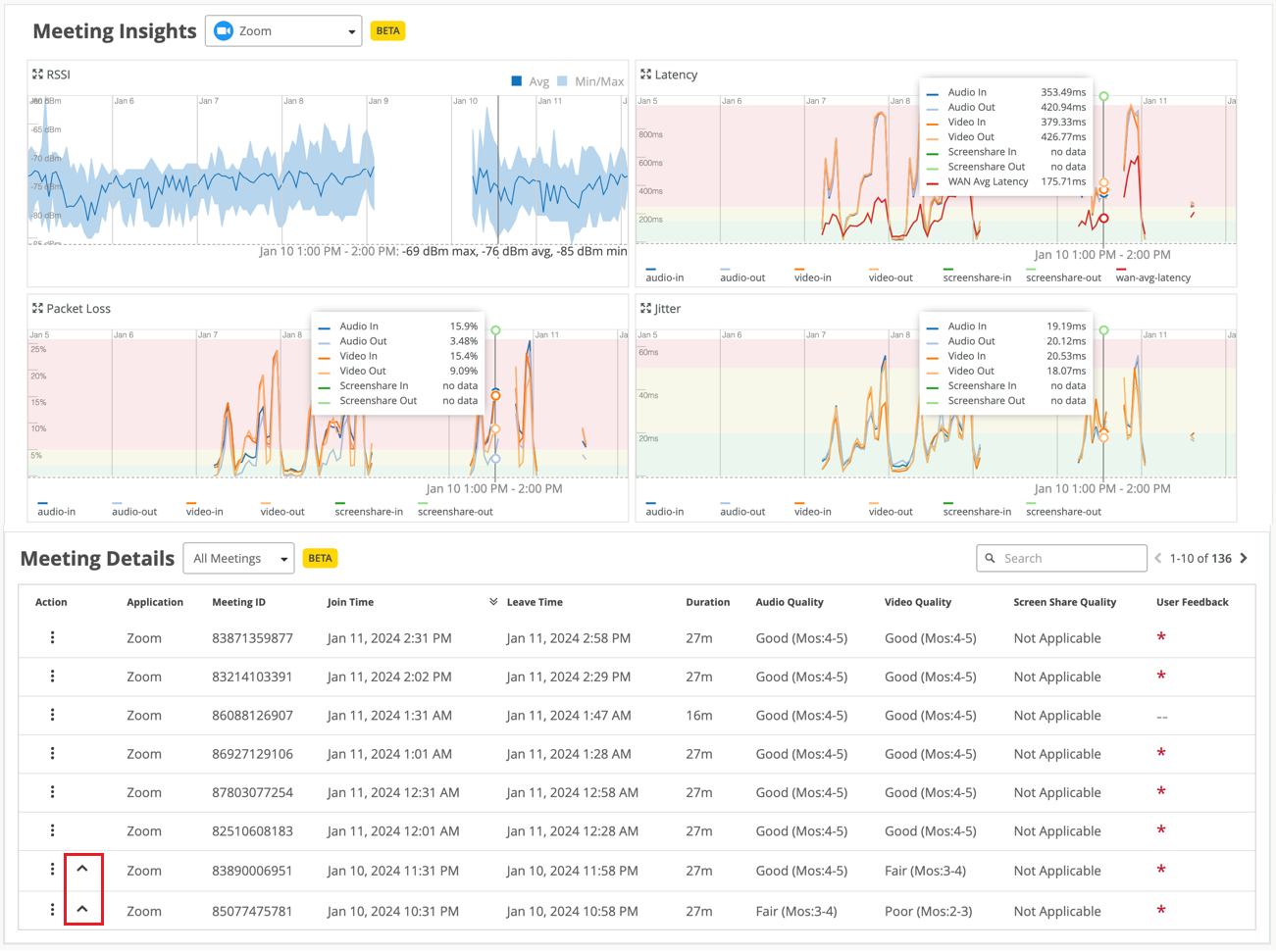
Task: Toggle video-out series in Packet Loss legend
Action: coord(281,511)
